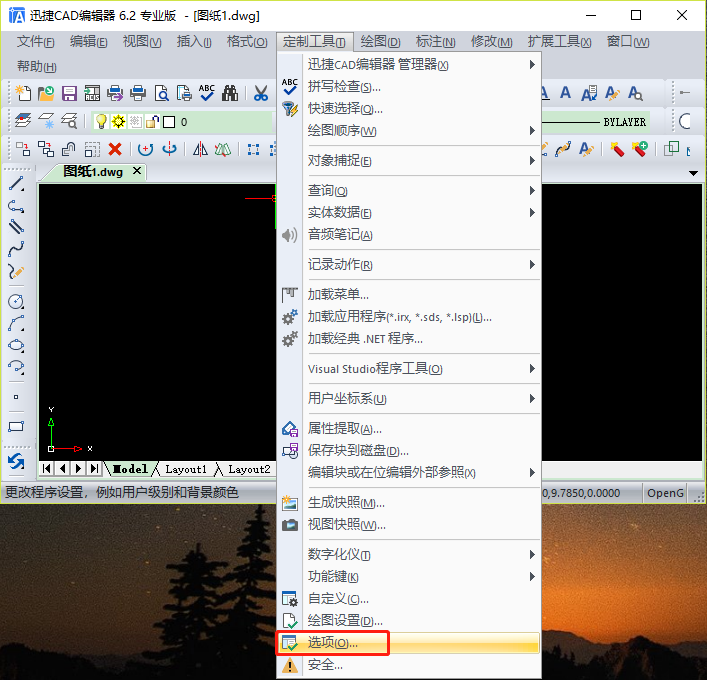Toggle layer lightbulb on/off icon
Image resolution: width=707 pixels, height=680 pixels.
pyautogui.click(x=101, y=121)
